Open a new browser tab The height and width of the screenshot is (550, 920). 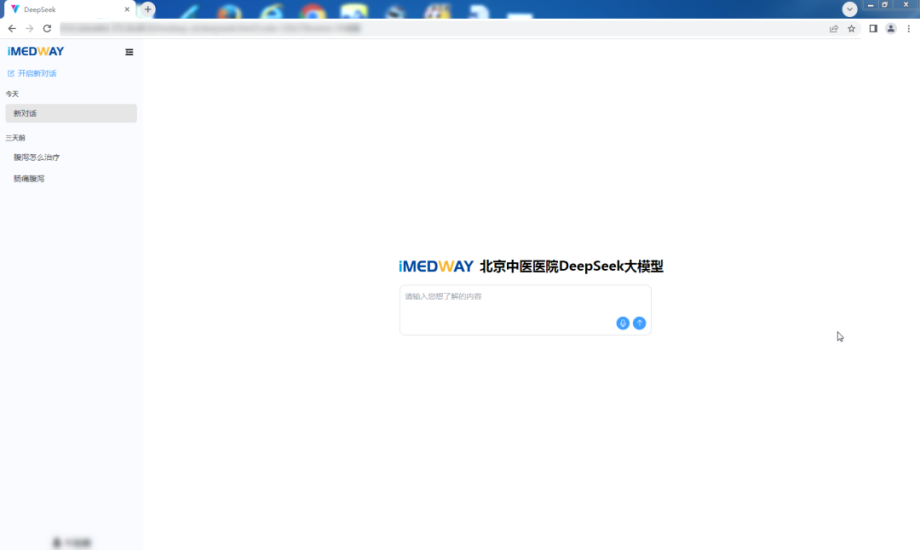point(148,9)
